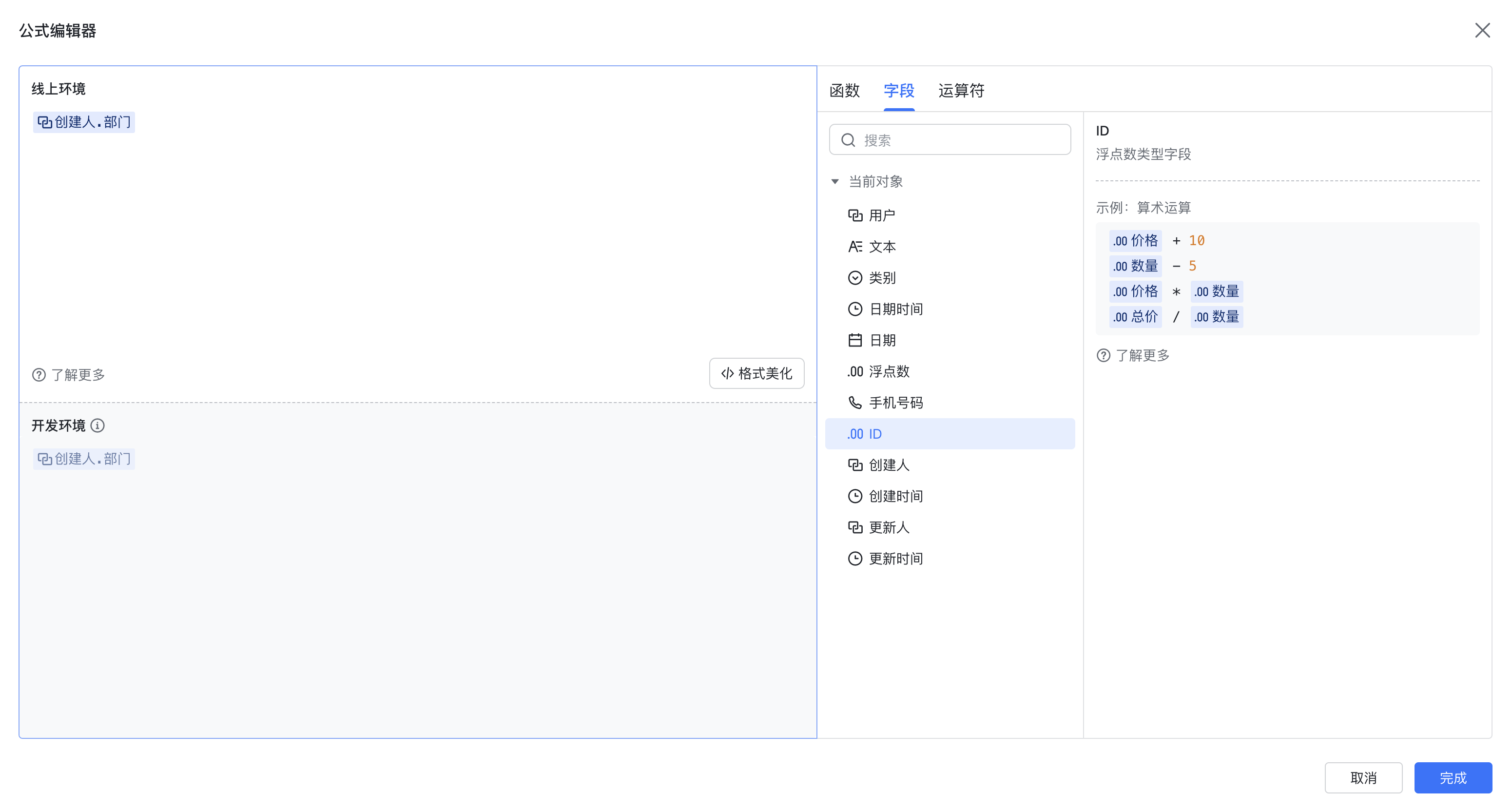Image resolution: width=1512 pixels, height=811 pixels.
Task: Select the 文本 field
Action: click(x=950, y=247)
